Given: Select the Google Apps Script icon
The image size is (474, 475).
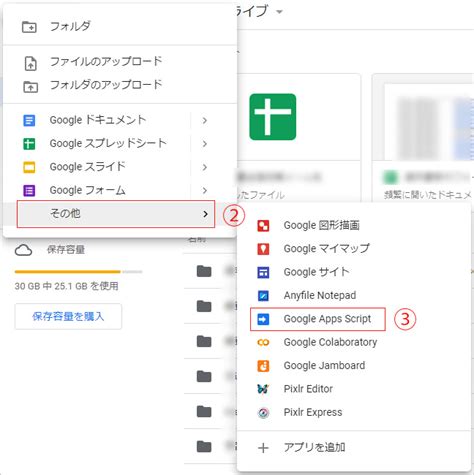Looking at the screenshot, I should pos(263,319).
